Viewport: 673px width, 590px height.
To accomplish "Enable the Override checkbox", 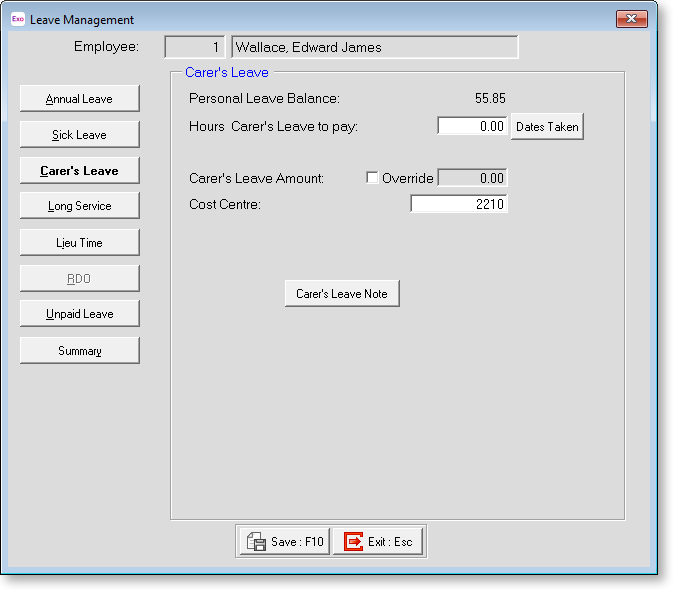I will [373, 178].
